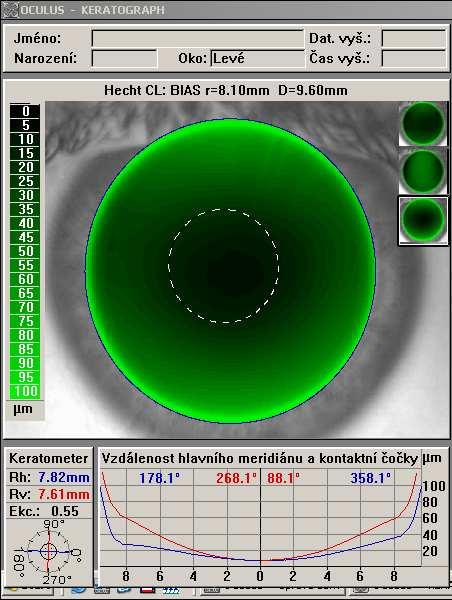Click the Hecht CL lens parameters header
The width and height of the screenshot is (452, 600).
pos(226,91)
